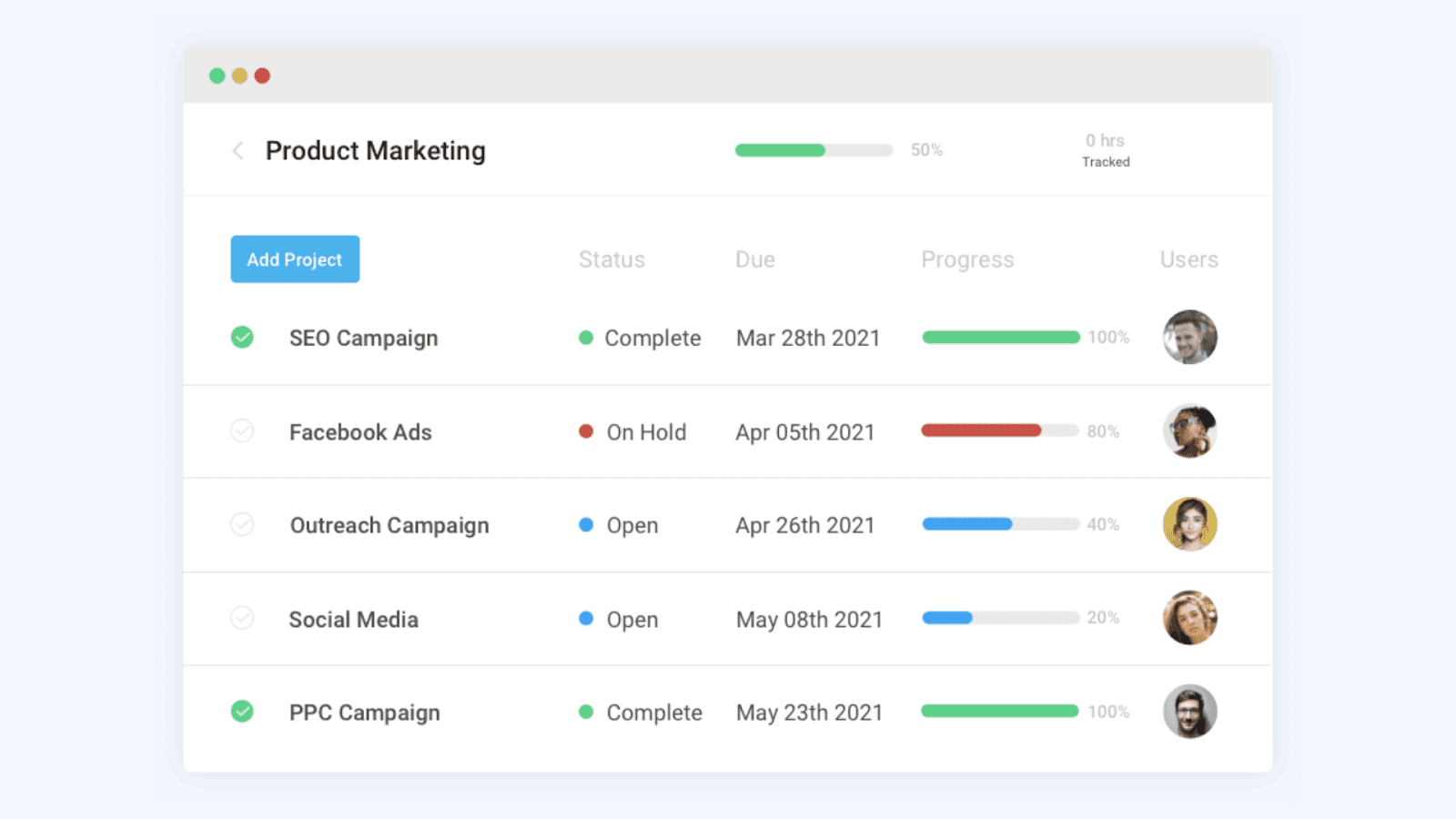1456x819 pixels.
Task: Click the PPC Campaign 100% progress bar
Action: click(x=1001, y=711)
